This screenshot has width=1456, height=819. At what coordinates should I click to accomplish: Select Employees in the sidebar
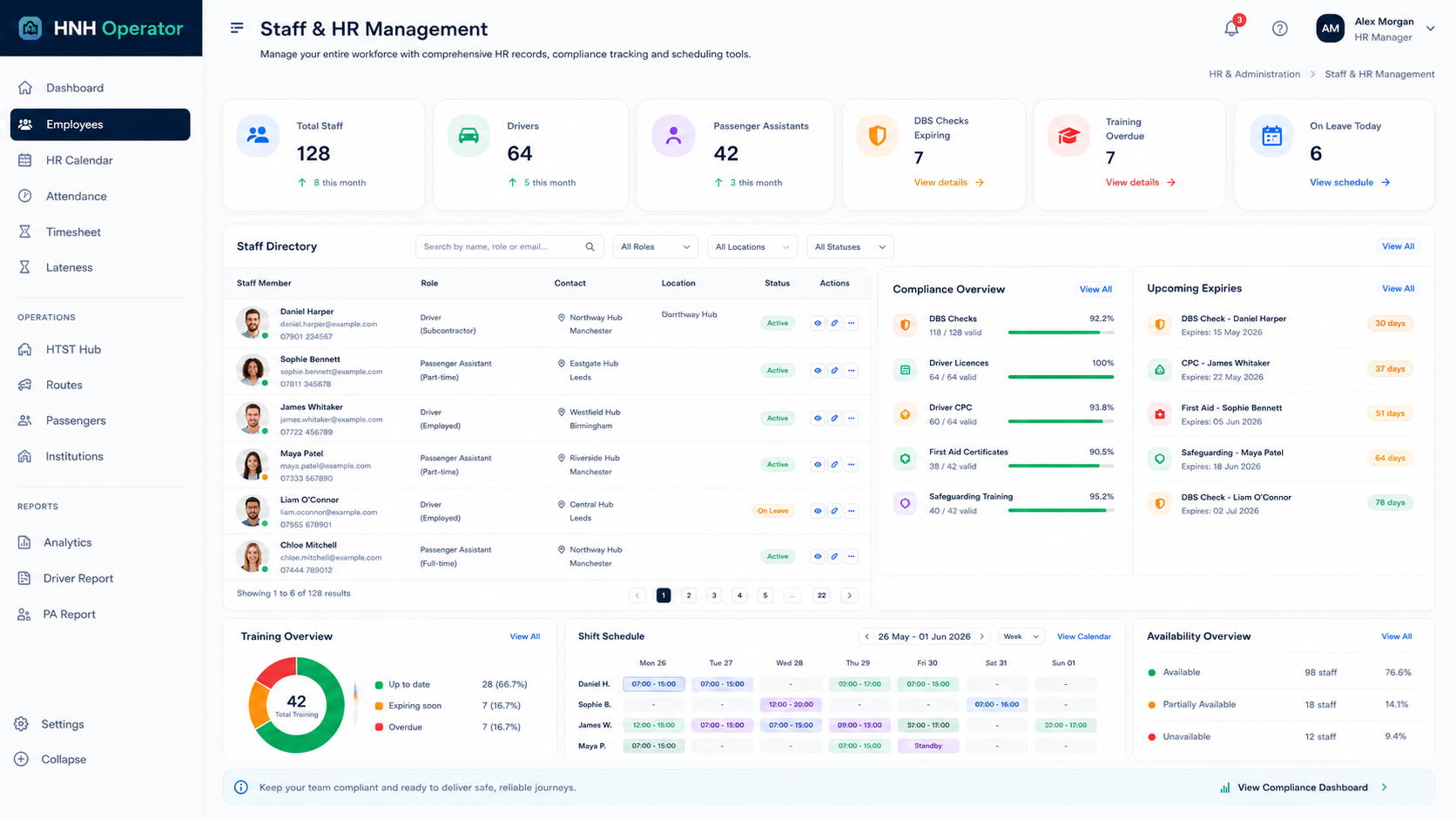(100, 124)
